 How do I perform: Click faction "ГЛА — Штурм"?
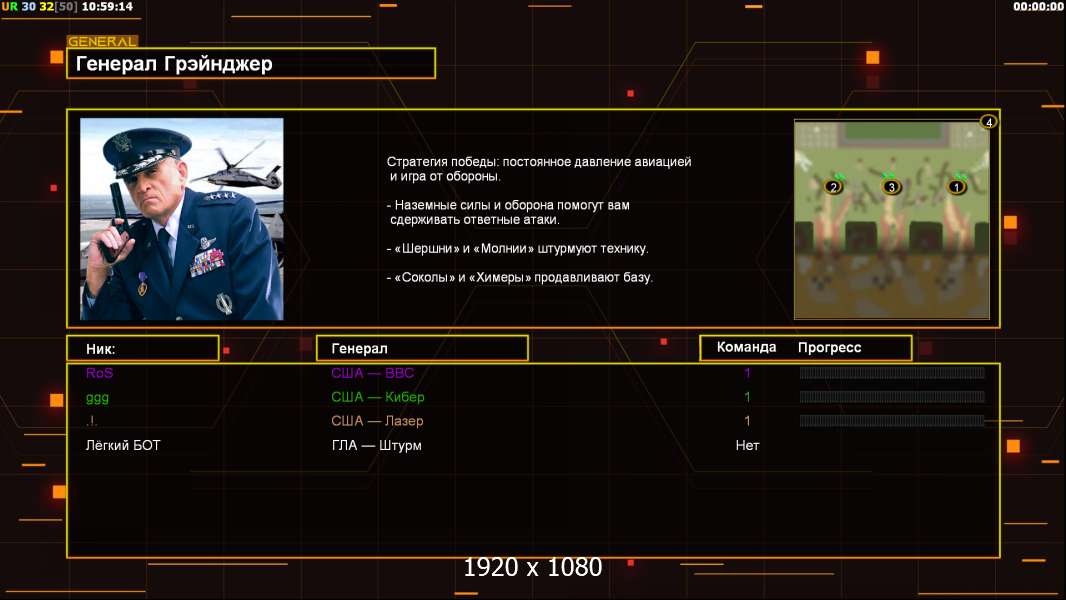click(377, 446)
